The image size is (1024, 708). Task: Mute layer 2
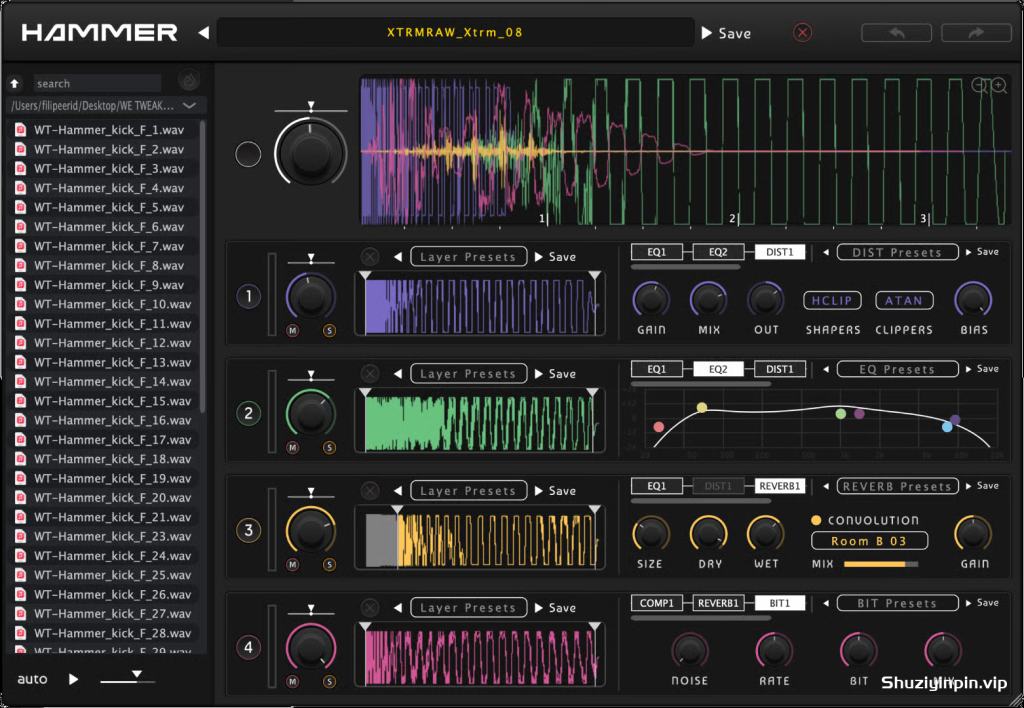click(293, 447)
